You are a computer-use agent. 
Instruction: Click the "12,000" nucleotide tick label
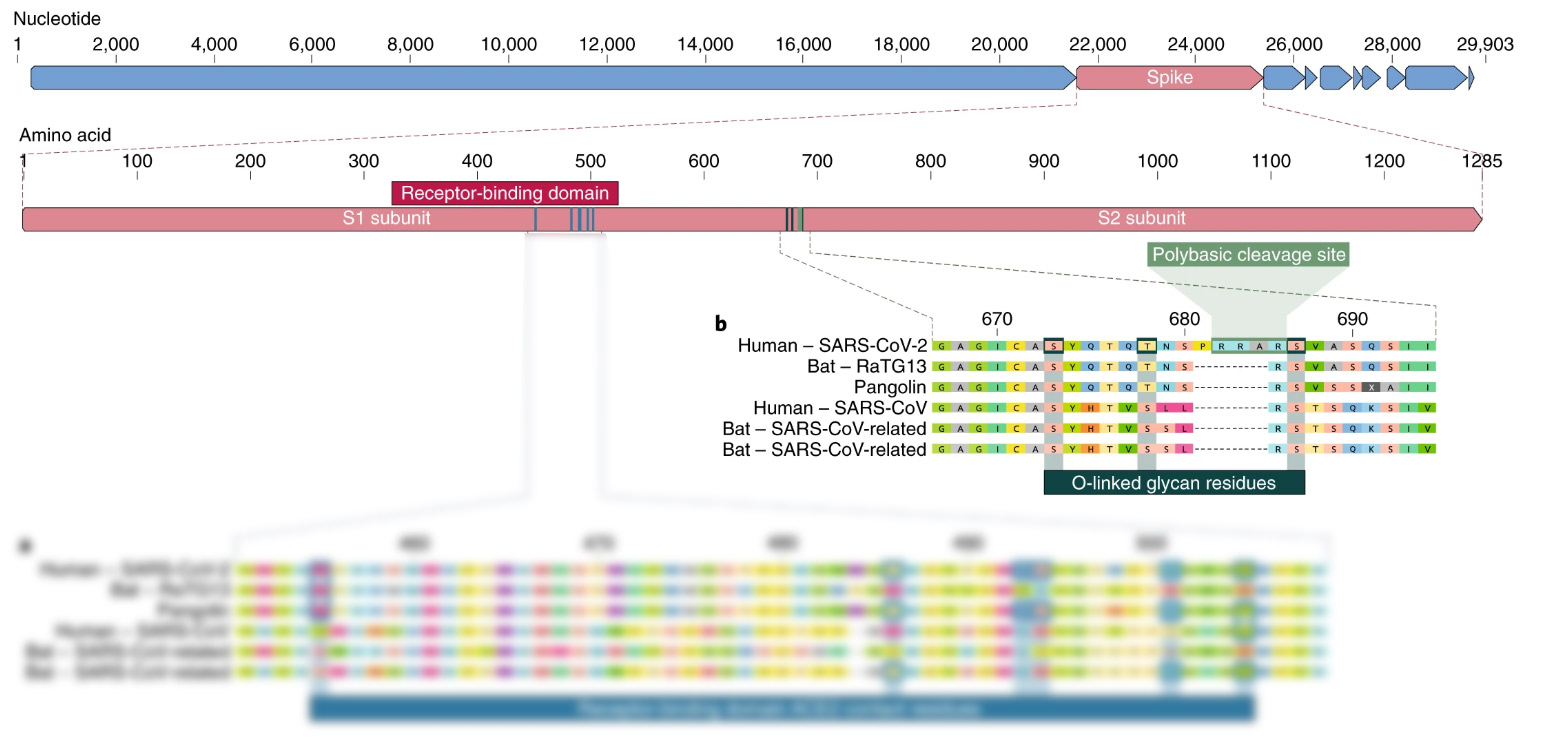(607, 44)
